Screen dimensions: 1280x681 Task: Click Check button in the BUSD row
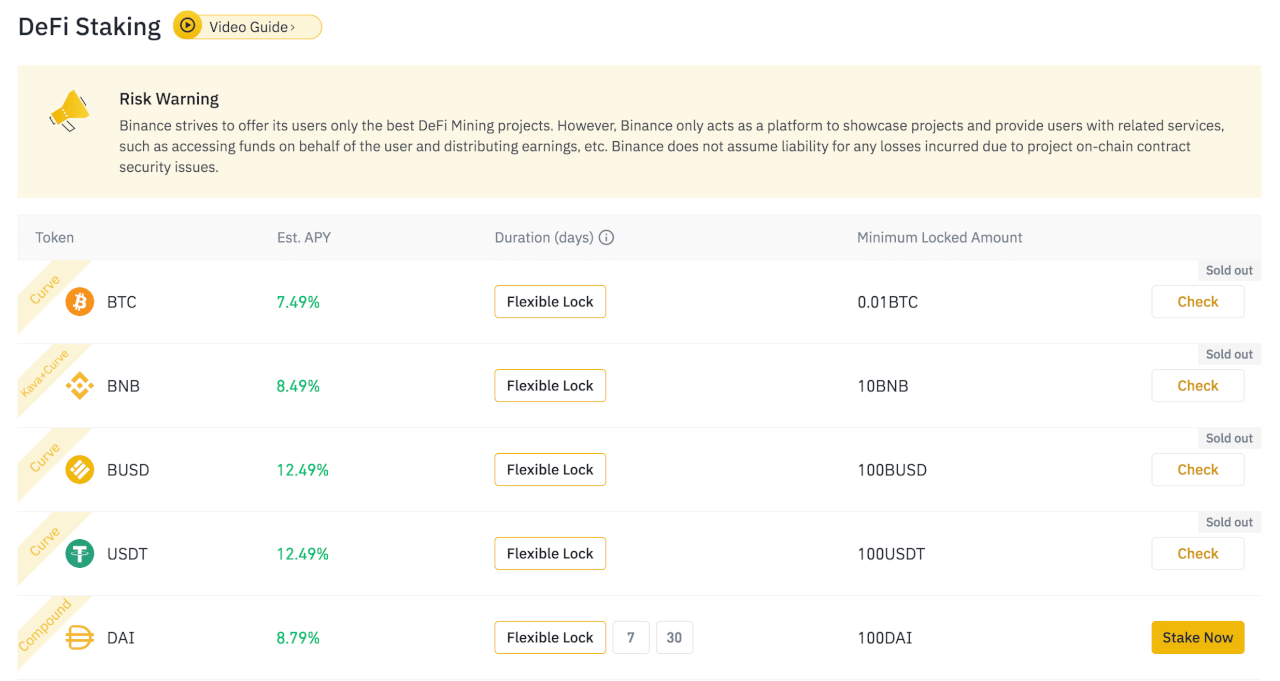1198,470
